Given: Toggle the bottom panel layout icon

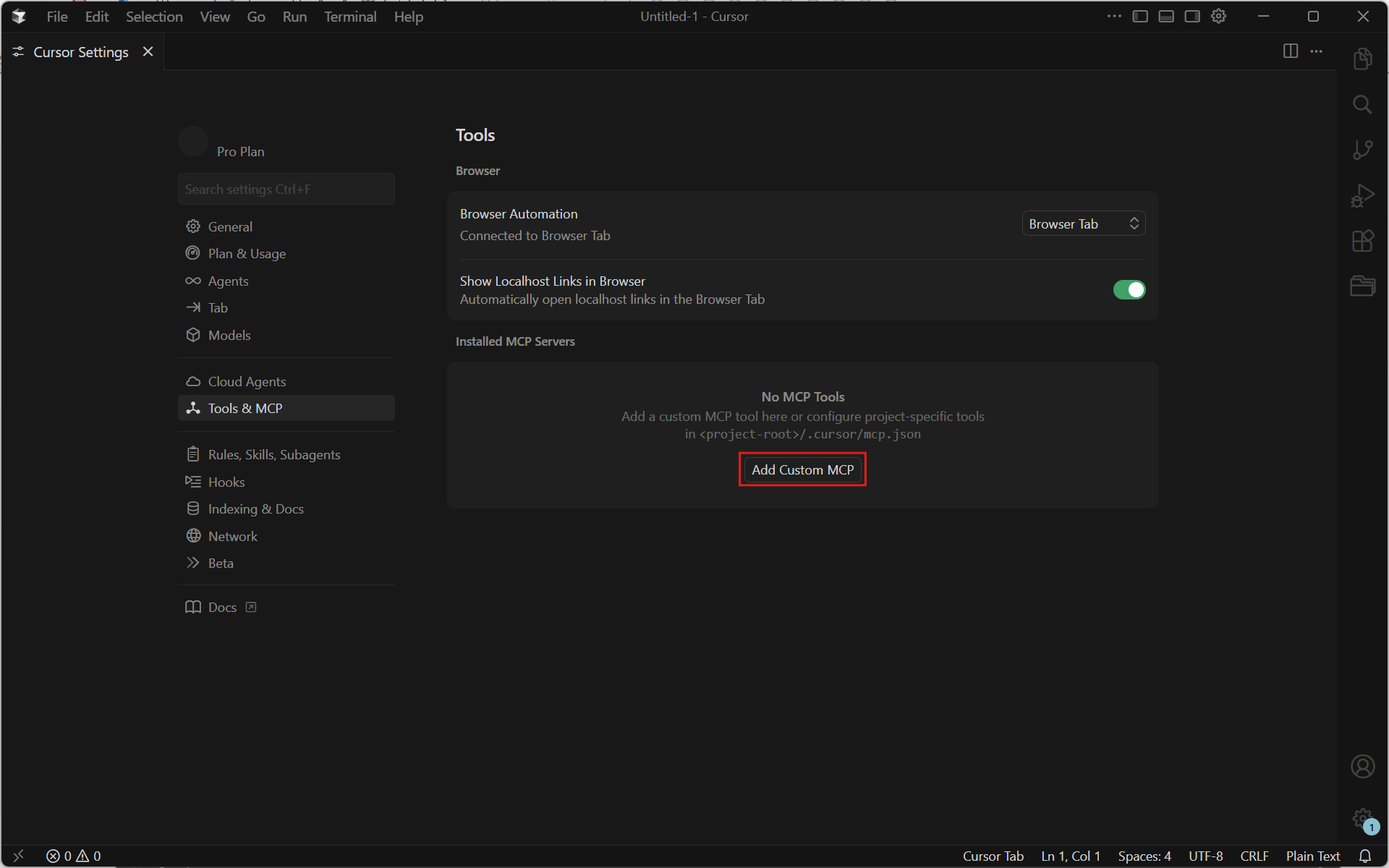Looking at the screenshot, I should click(1166, 16).
